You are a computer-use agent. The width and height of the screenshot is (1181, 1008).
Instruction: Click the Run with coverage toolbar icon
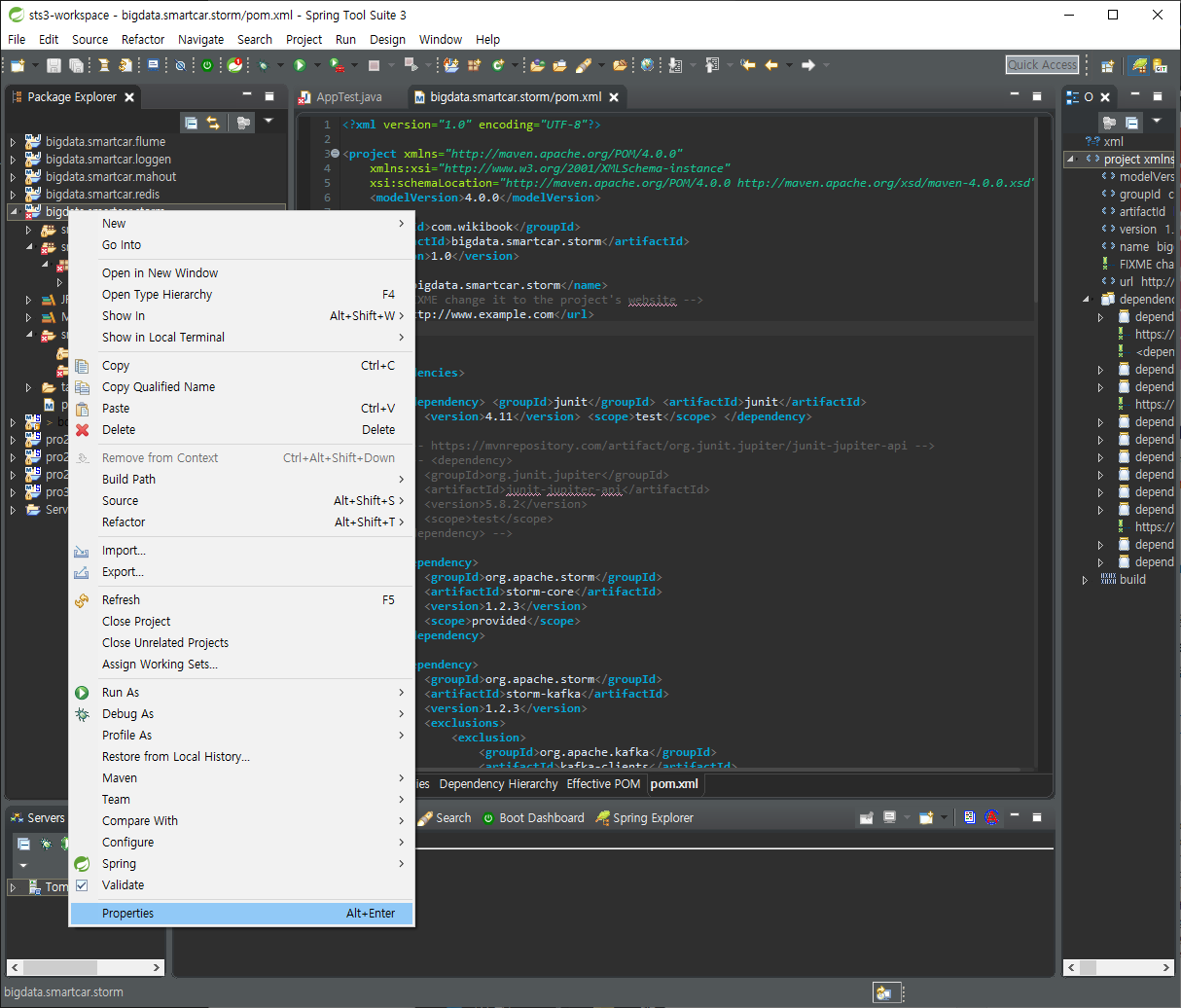pos(336,65)
